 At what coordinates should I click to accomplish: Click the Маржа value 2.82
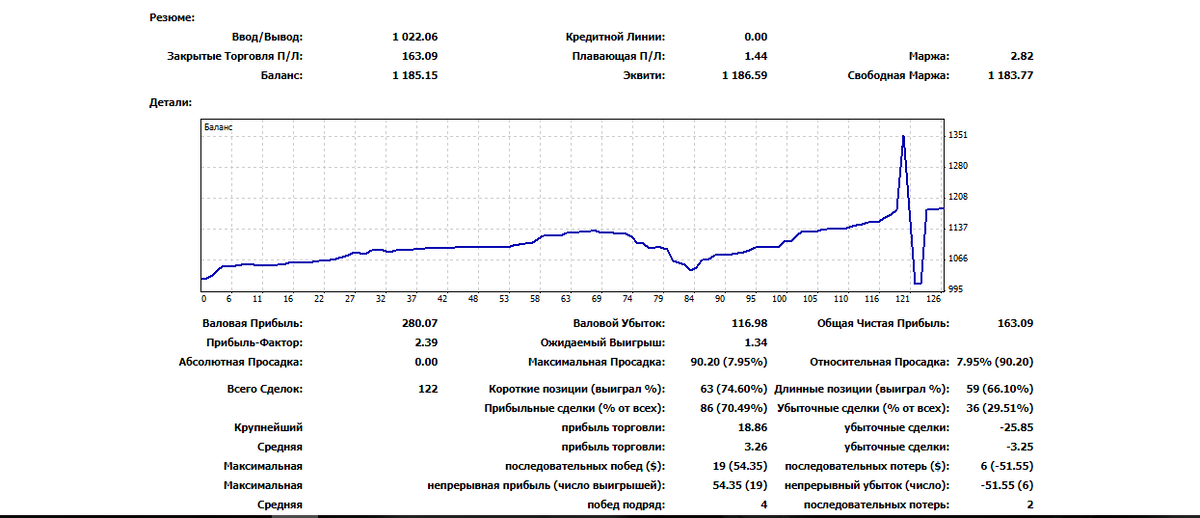(x=1022, y=56)
